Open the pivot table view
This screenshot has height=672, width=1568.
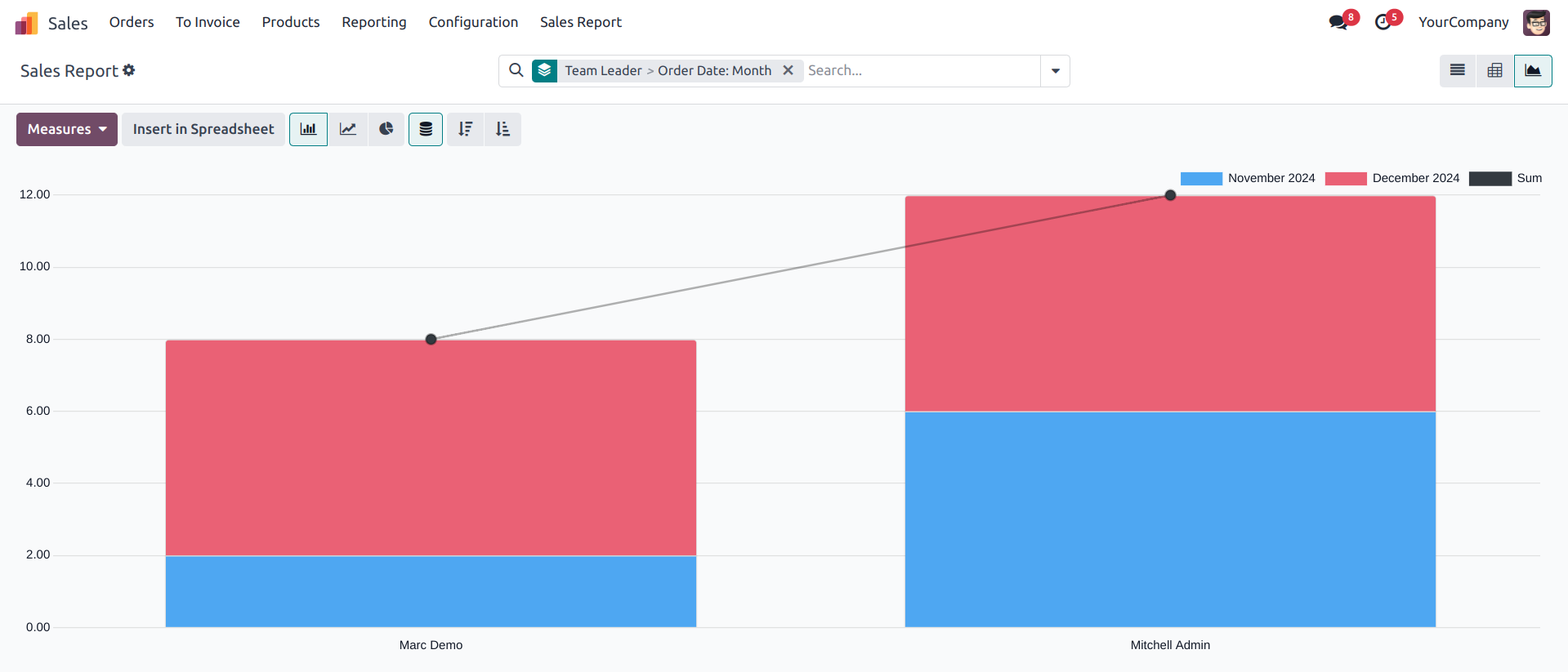(1494, 71)
